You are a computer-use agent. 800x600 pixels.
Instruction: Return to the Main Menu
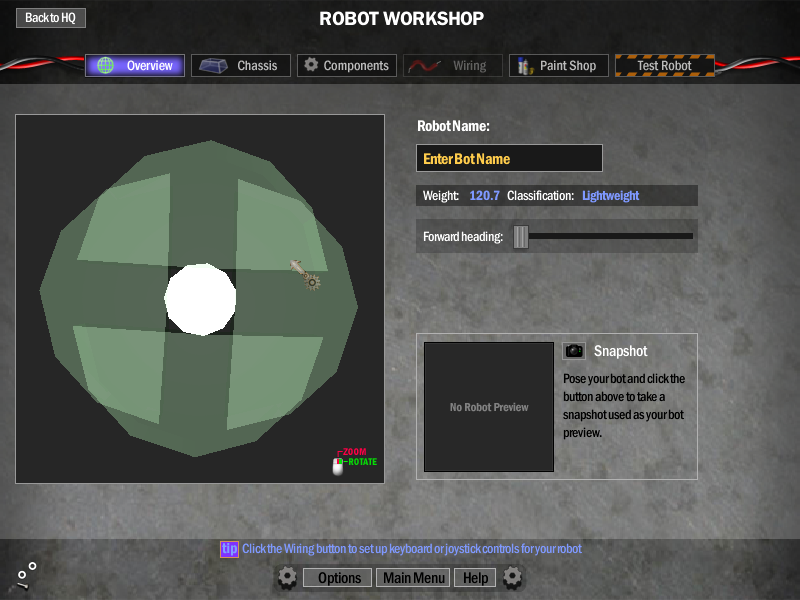point(413,578)
